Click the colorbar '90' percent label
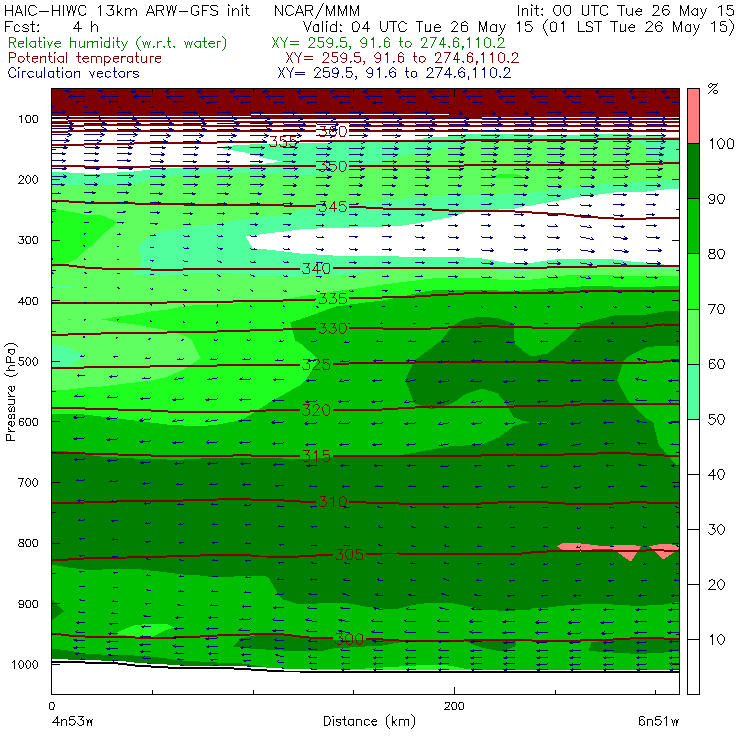Image resolution: width=740 pixels, height=740 pixels. click(x=716, y=199)
